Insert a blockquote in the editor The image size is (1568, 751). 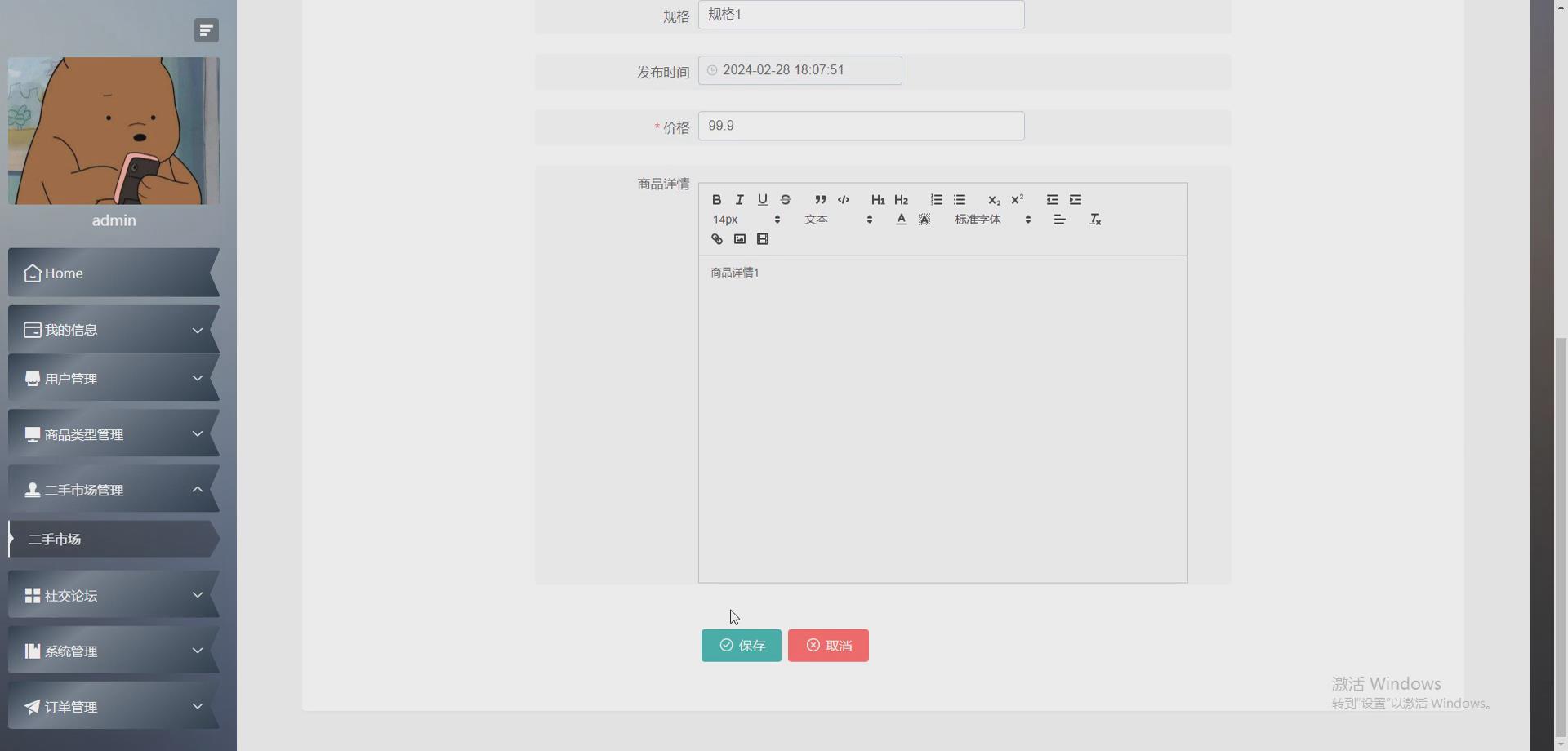tap(821, 199)
